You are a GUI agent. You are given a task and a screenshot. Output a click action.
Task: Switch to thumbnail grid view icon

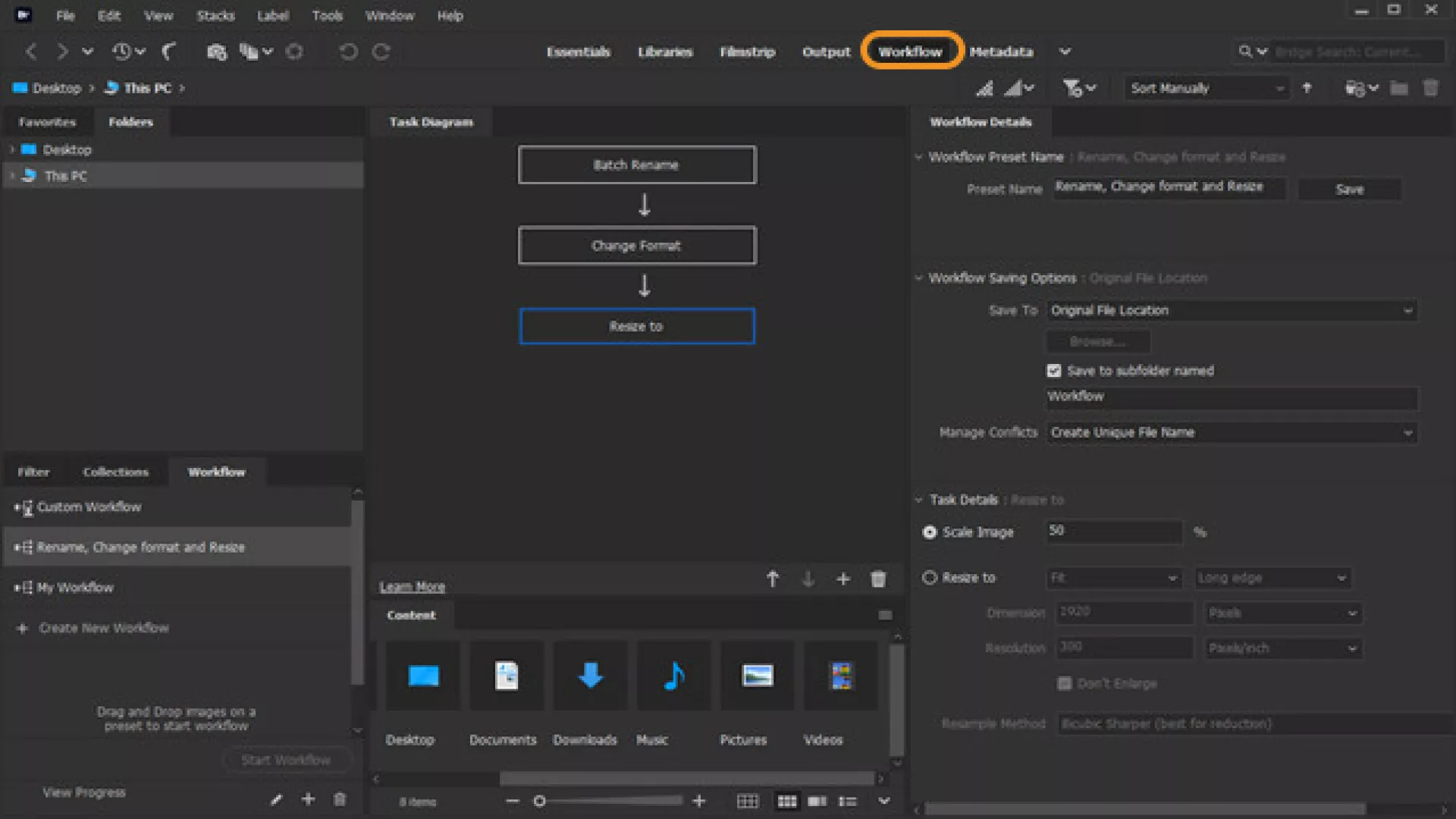(787, 802)
